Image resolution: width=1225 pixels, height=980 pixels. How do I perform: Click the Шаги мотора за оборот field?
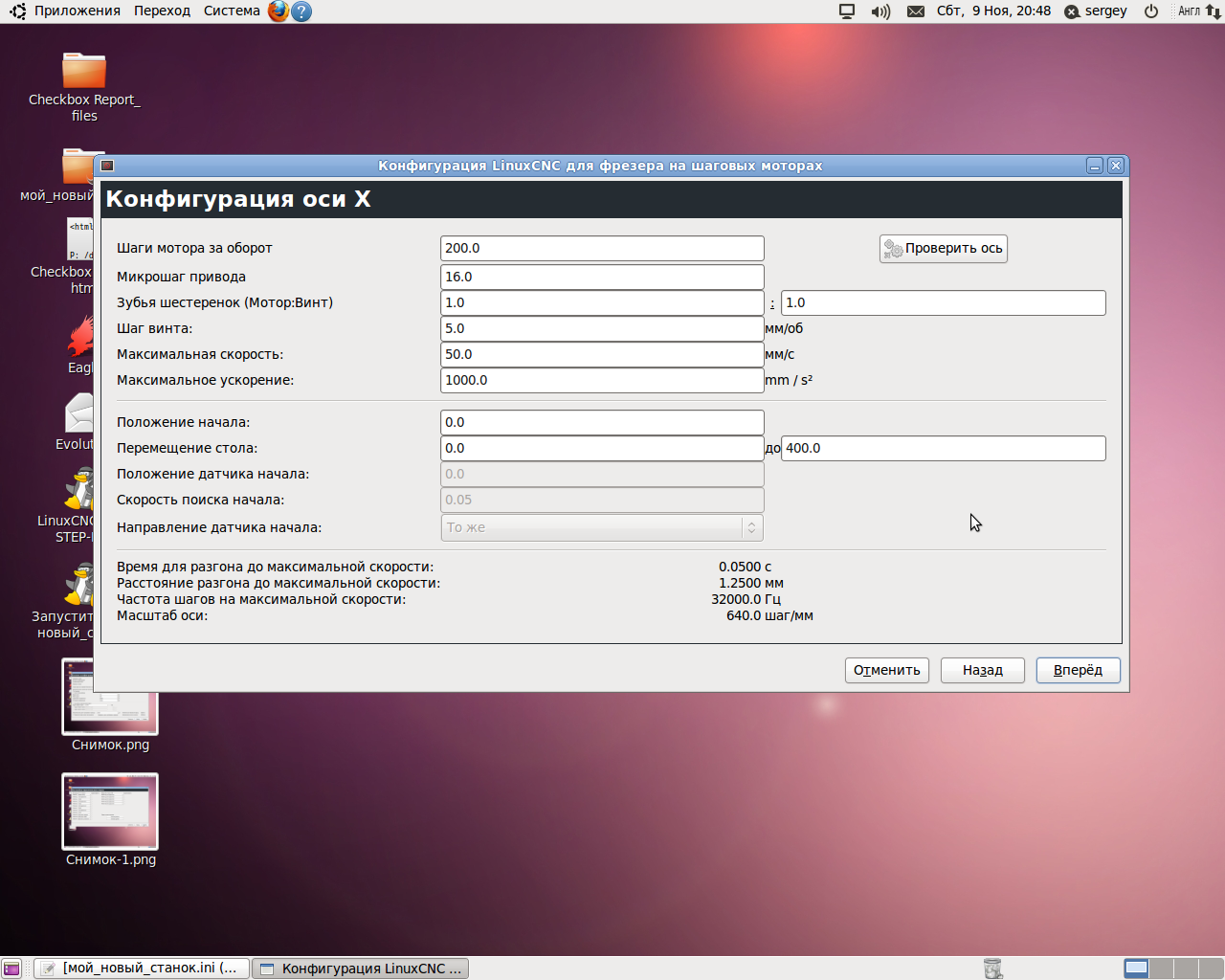602,248
